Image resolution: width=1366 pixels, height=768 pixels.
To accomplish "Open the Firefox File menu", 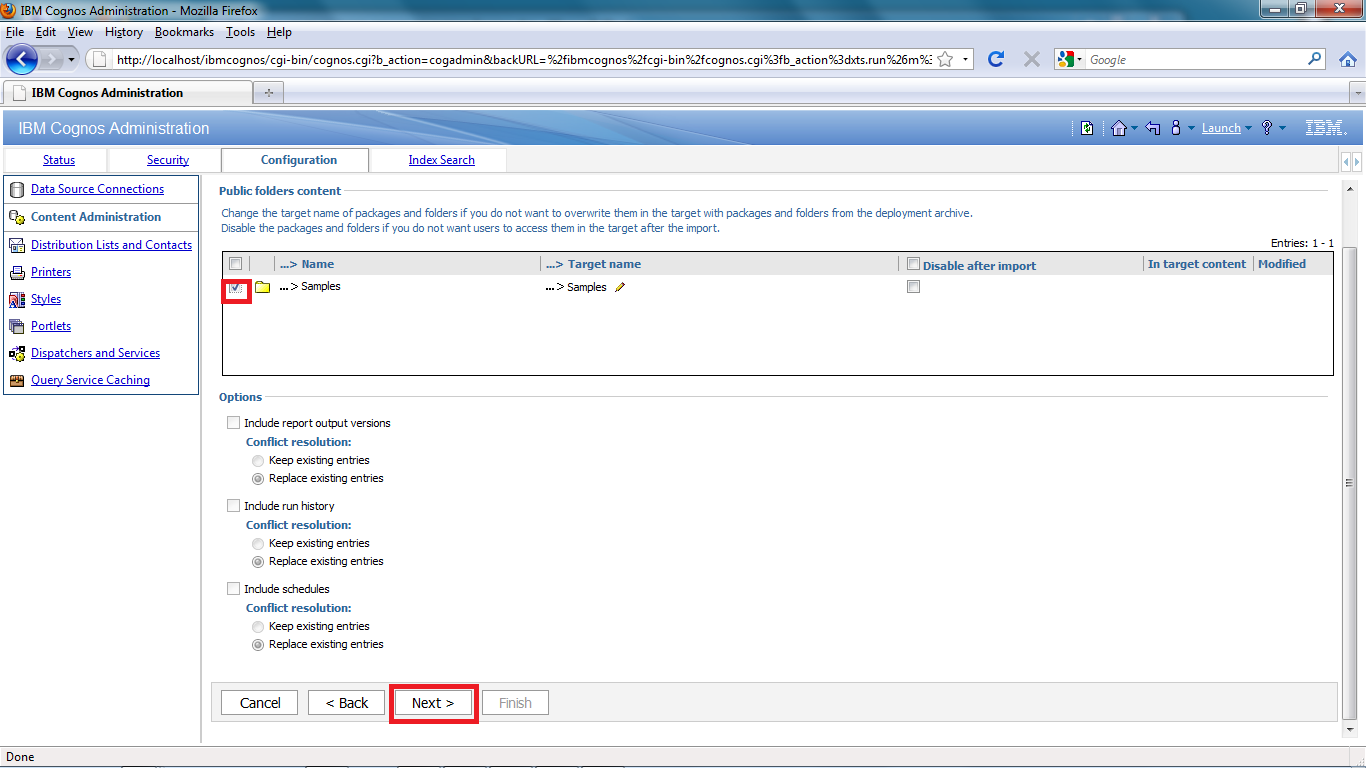I will click(14, 32).
